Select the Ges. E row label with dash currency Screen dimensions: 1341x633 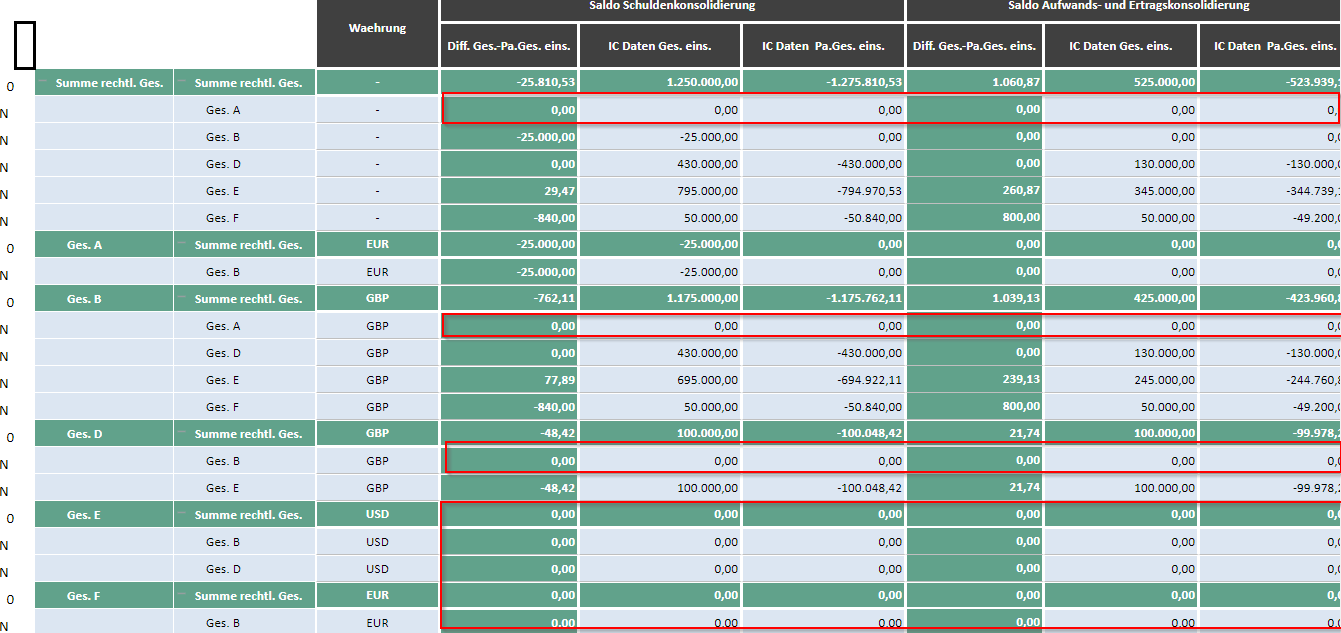[245, 190]
